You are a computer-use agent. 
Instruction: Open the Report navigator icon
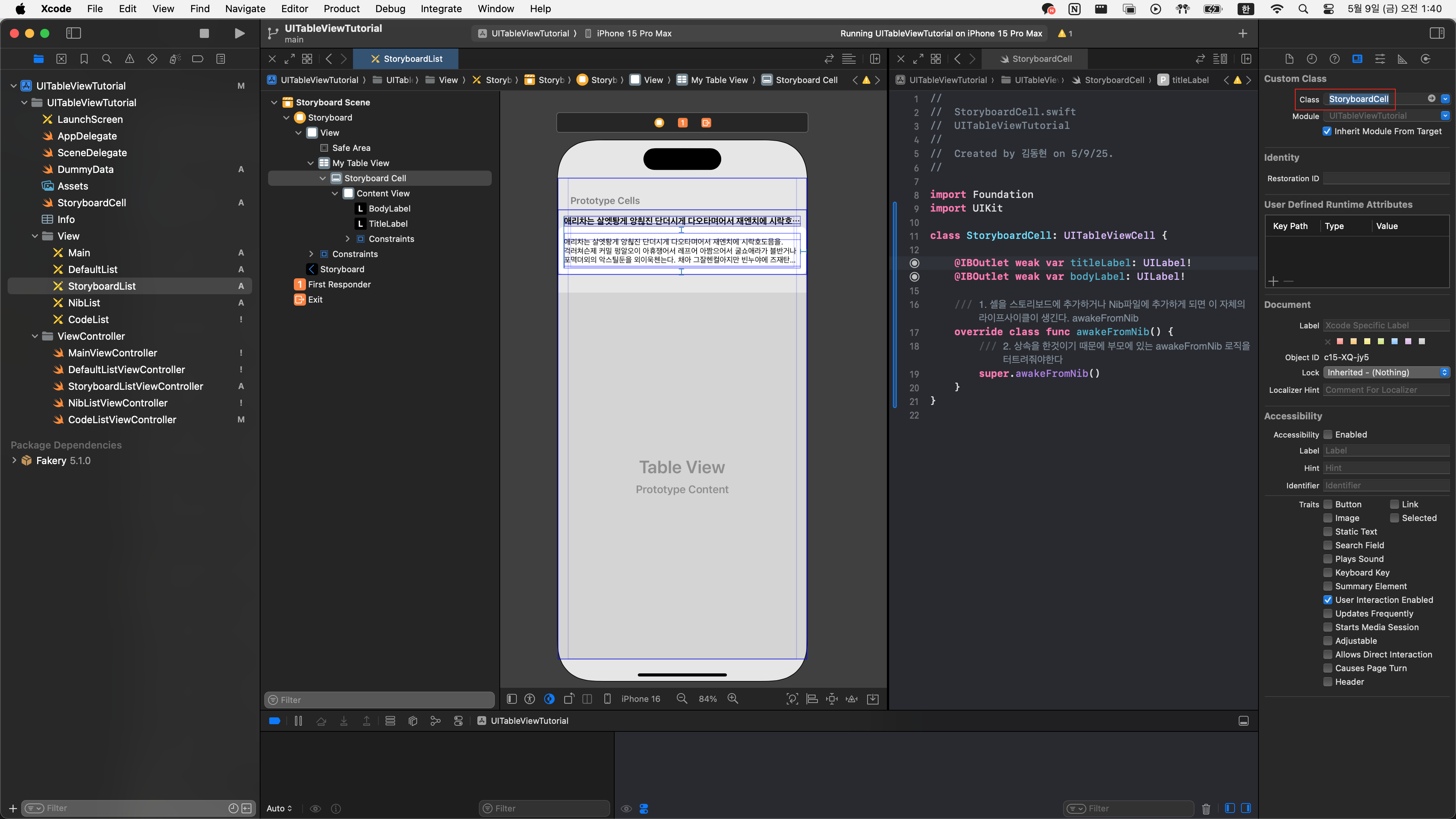coord(221,59)
